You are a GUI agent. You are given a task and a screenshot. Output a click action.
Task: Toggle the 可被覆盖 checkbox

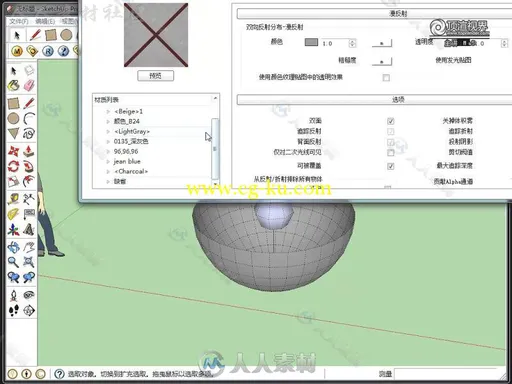391,166
